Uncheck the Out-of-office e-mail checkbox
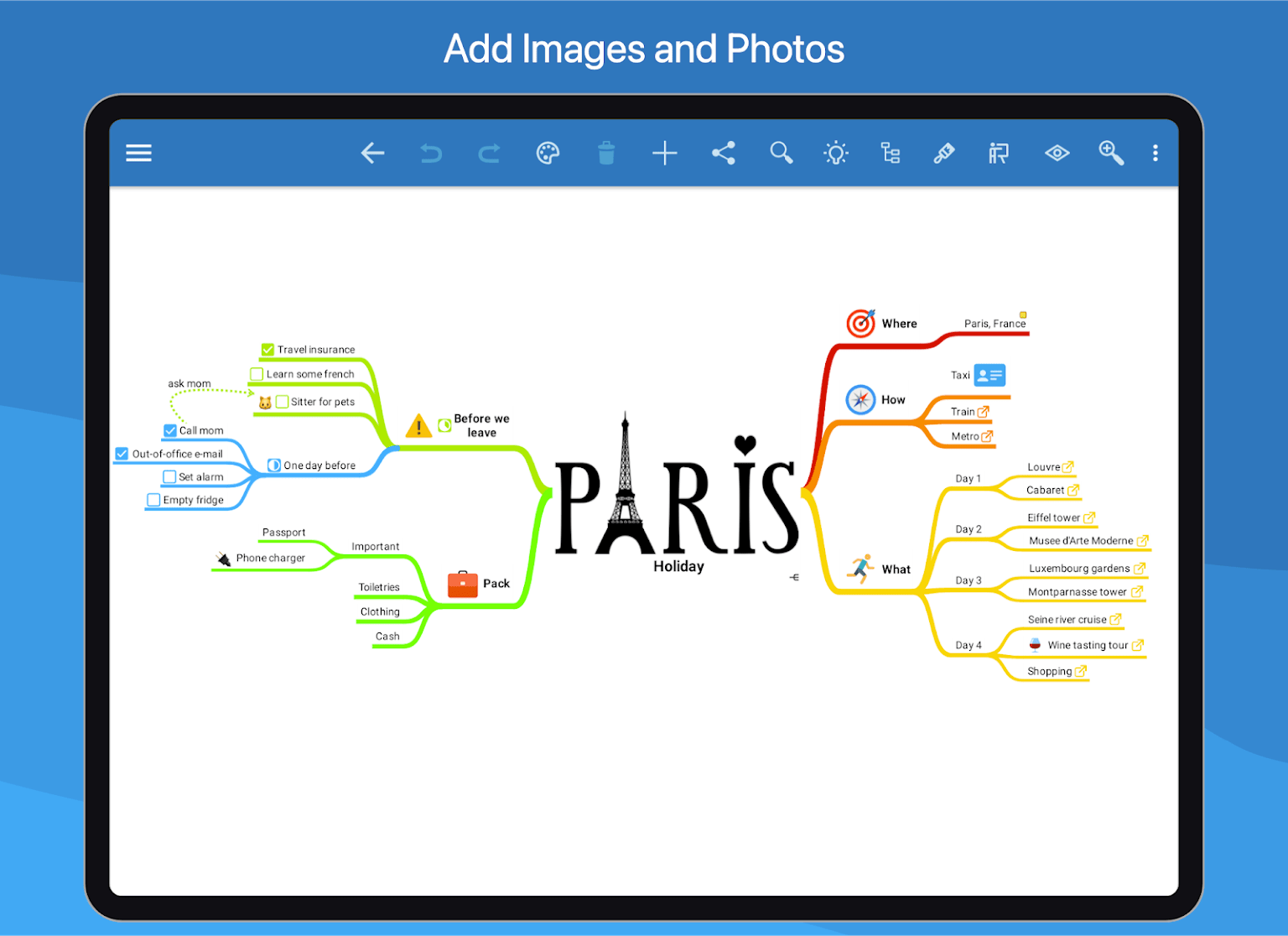Image resolution: width=1288 pixels, height=936 pixels. [x=122, y=454]
